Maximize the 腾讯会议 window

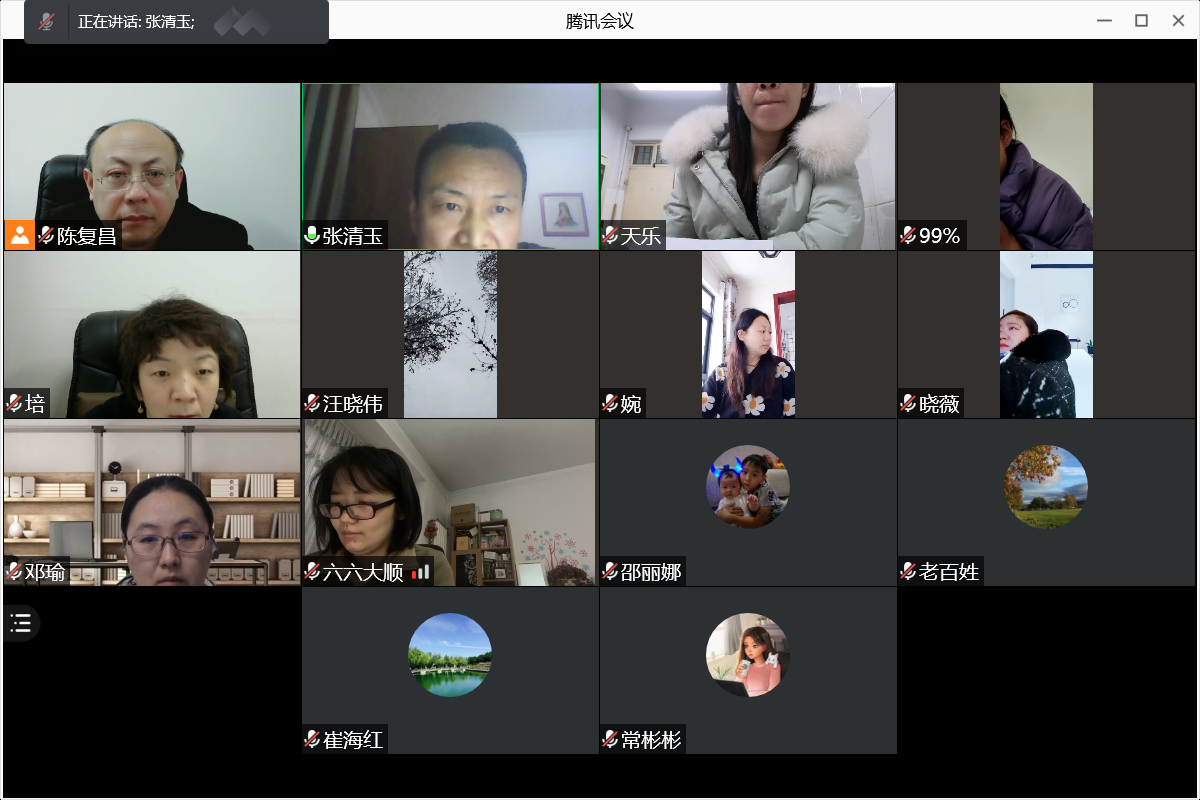(1141, 20)
